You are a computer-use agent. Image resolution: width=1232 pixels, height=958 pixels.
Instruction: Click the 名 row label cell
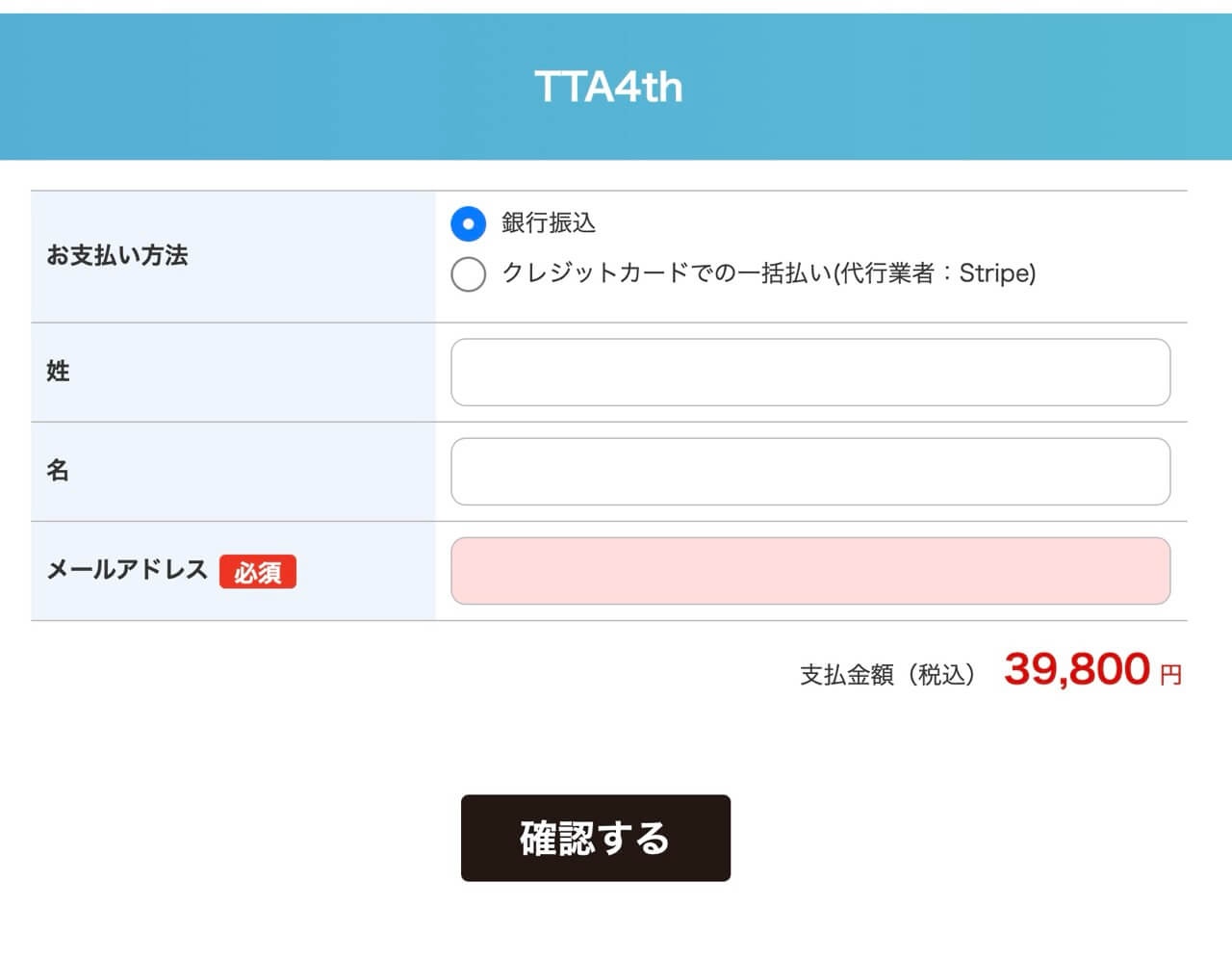tap(58, 470)
